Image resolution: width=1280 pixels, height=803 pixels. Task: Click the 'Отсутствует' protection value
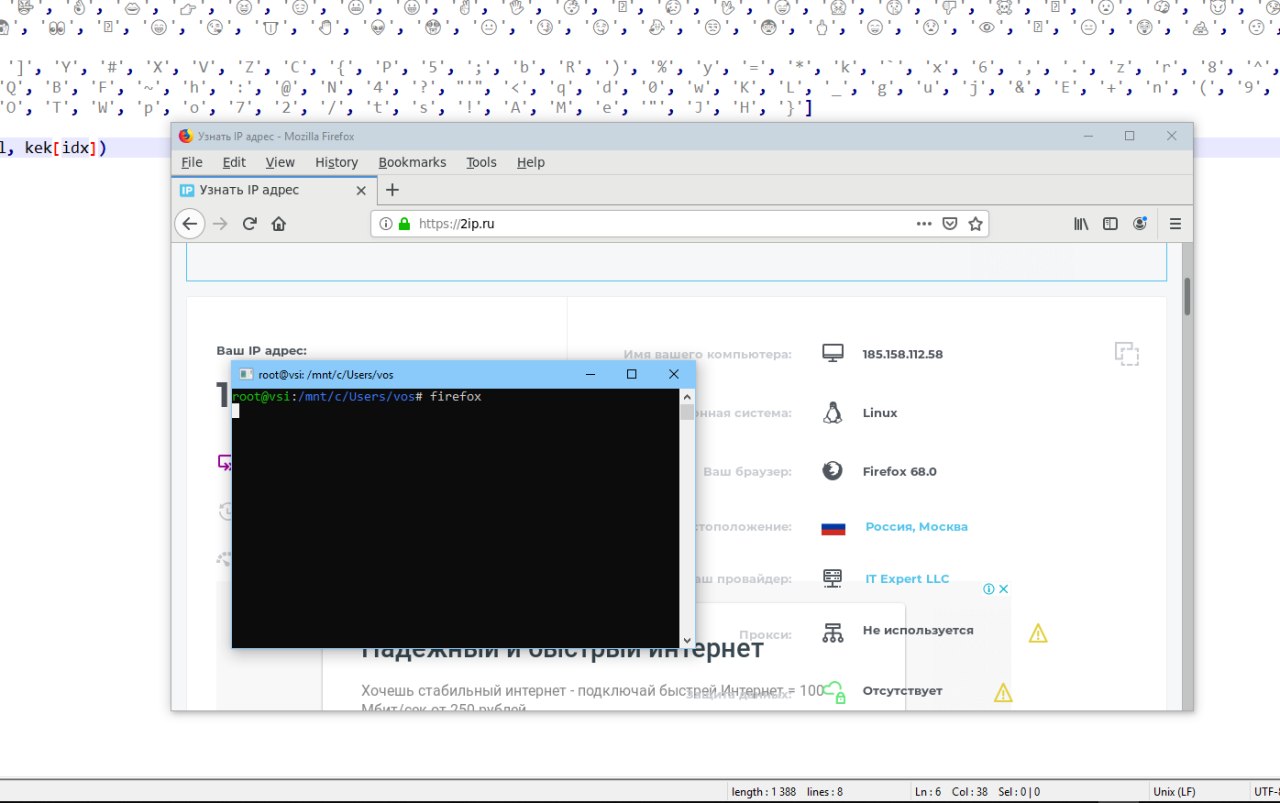pos(902,691)
